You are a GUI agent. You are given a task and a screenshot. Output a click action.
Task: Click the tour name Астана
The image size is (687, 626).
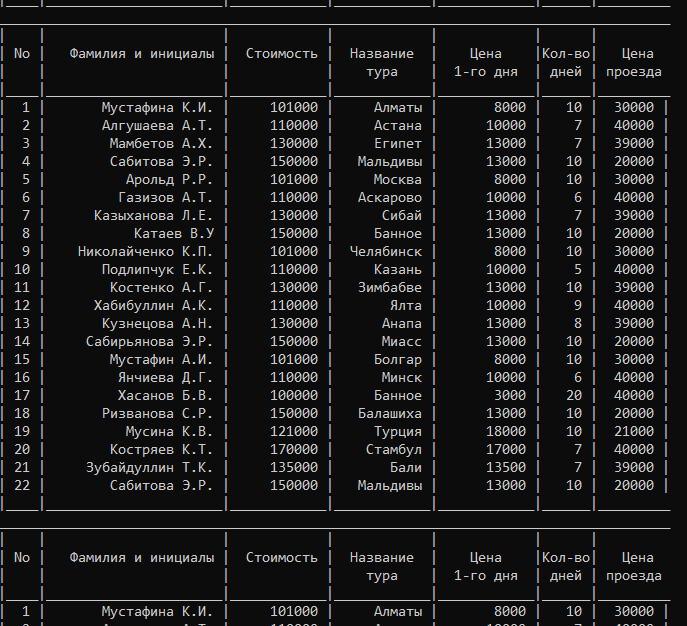click(398, 126)
